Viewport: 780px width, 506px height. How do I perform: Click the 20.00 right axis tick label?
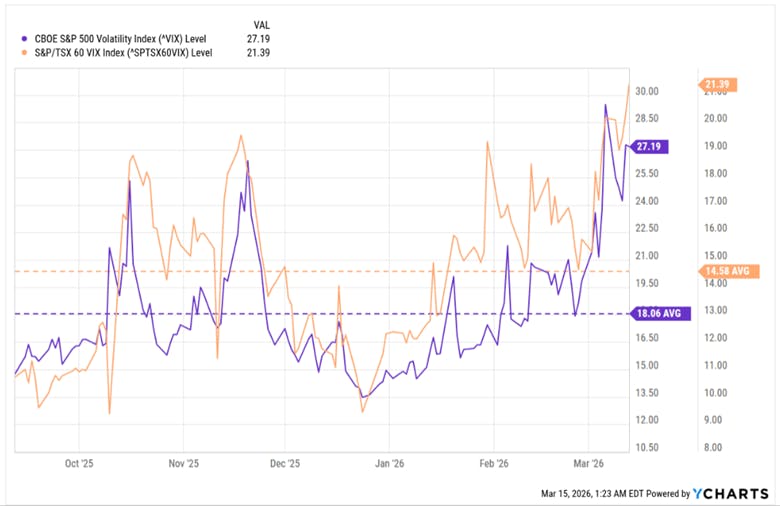[715, 118]
